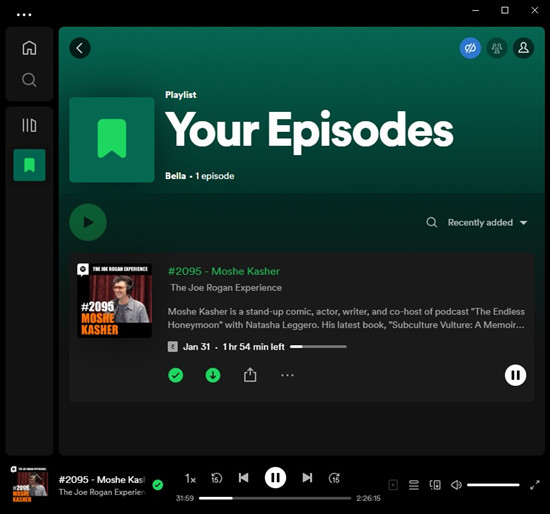Open Bella's profile link
Viewport: 550px width, 514px height.
pos(175,176)
